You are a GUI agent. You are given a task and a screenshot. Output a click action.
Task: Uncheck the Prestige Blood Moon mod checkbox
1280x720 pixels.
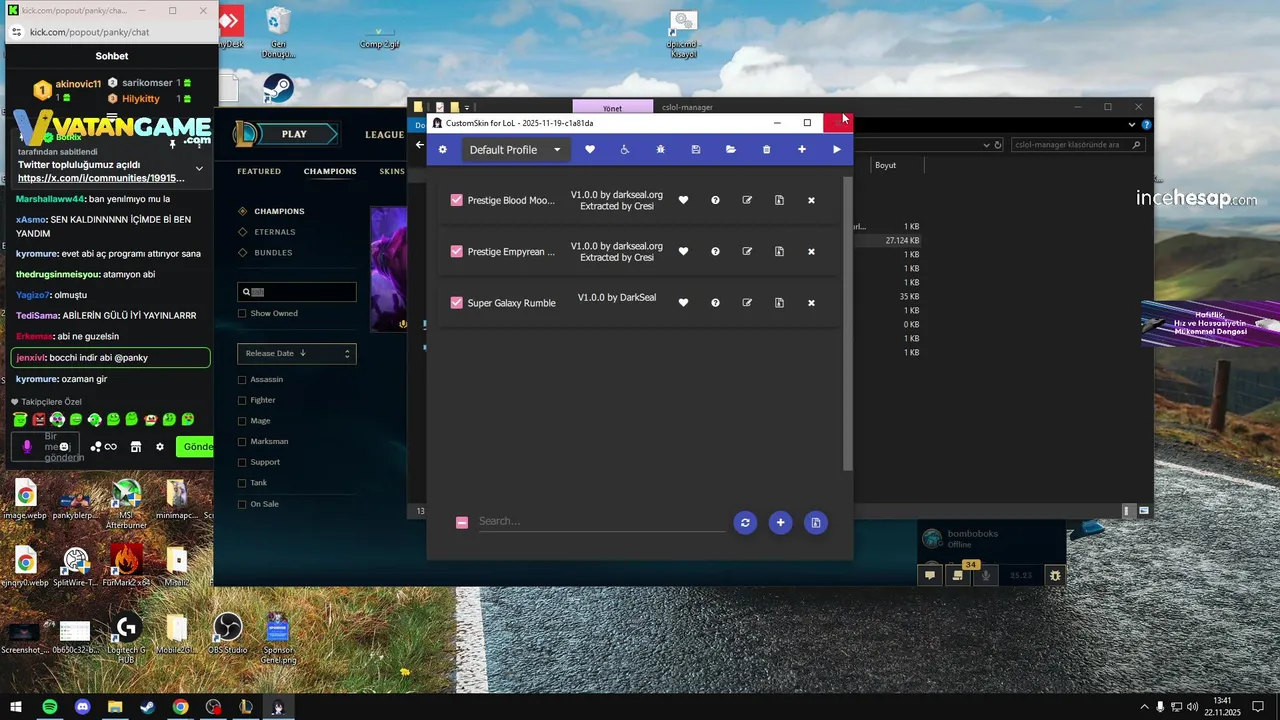pos(457,200)
